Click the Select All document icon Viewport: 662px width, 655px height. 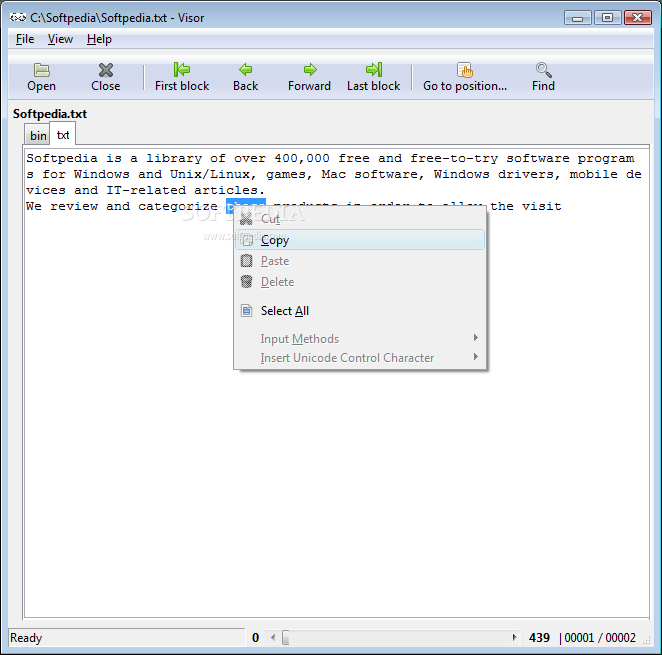tap(247, 311)
